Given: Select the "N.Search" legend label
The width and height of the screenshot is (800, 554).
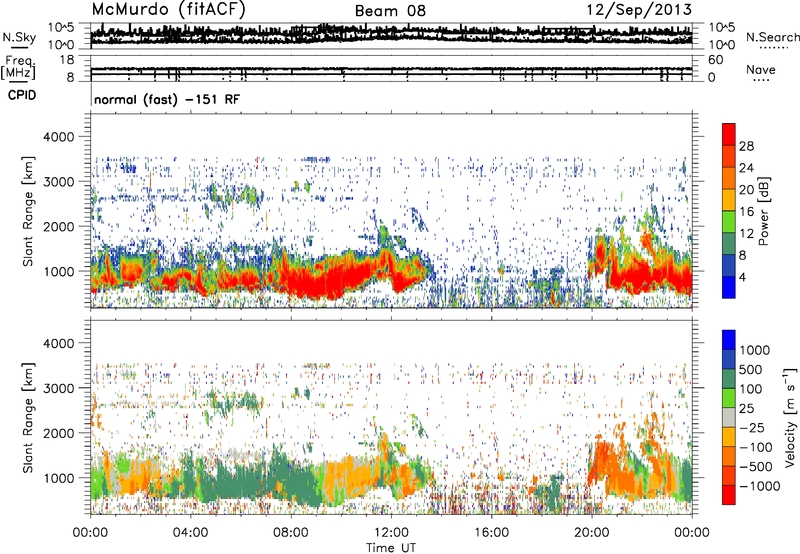Looking at the screenshot, I should pos(772,37).
